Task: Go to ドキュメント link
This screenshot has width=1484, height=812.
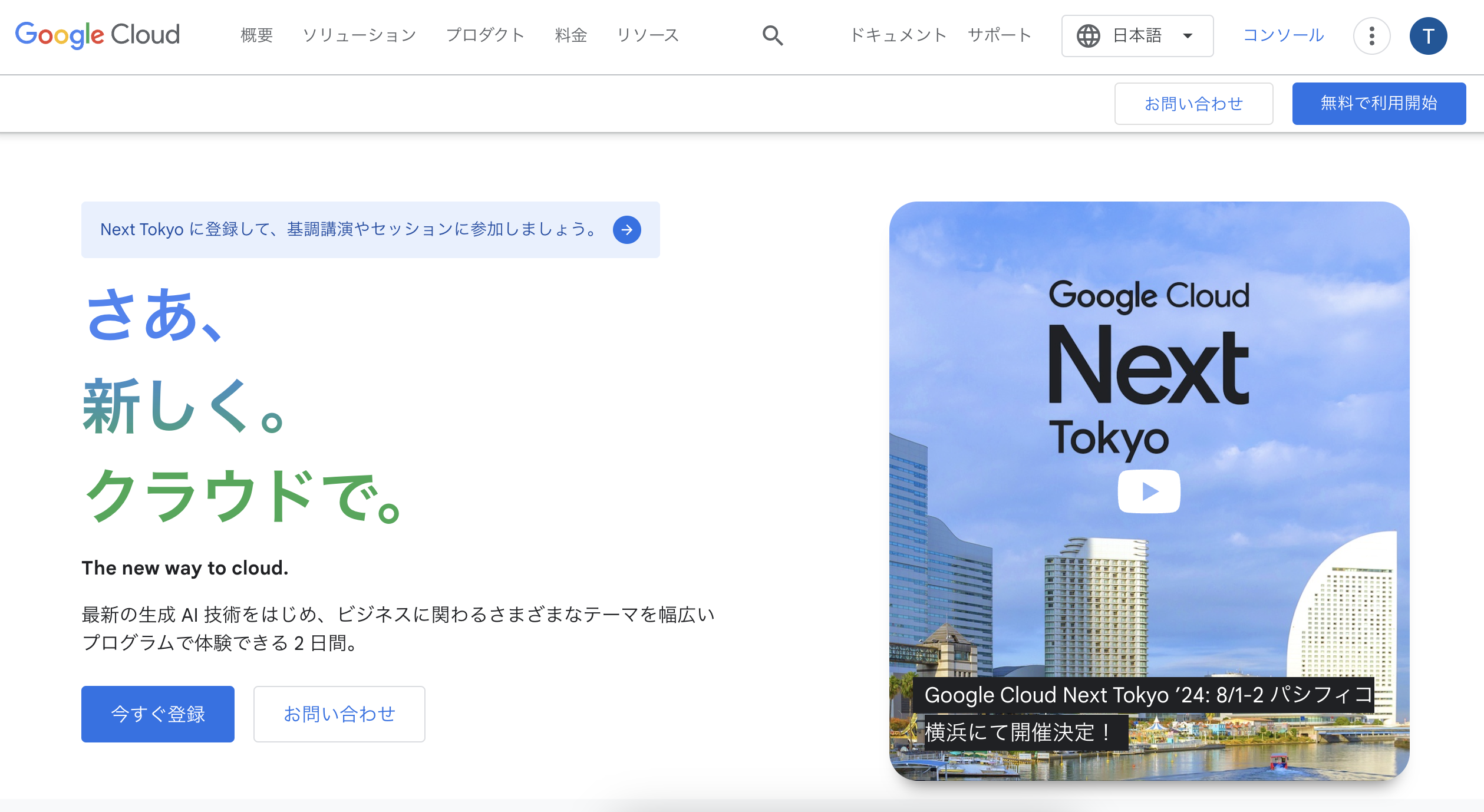Action: pyautogui.click(x=898, y=35)
